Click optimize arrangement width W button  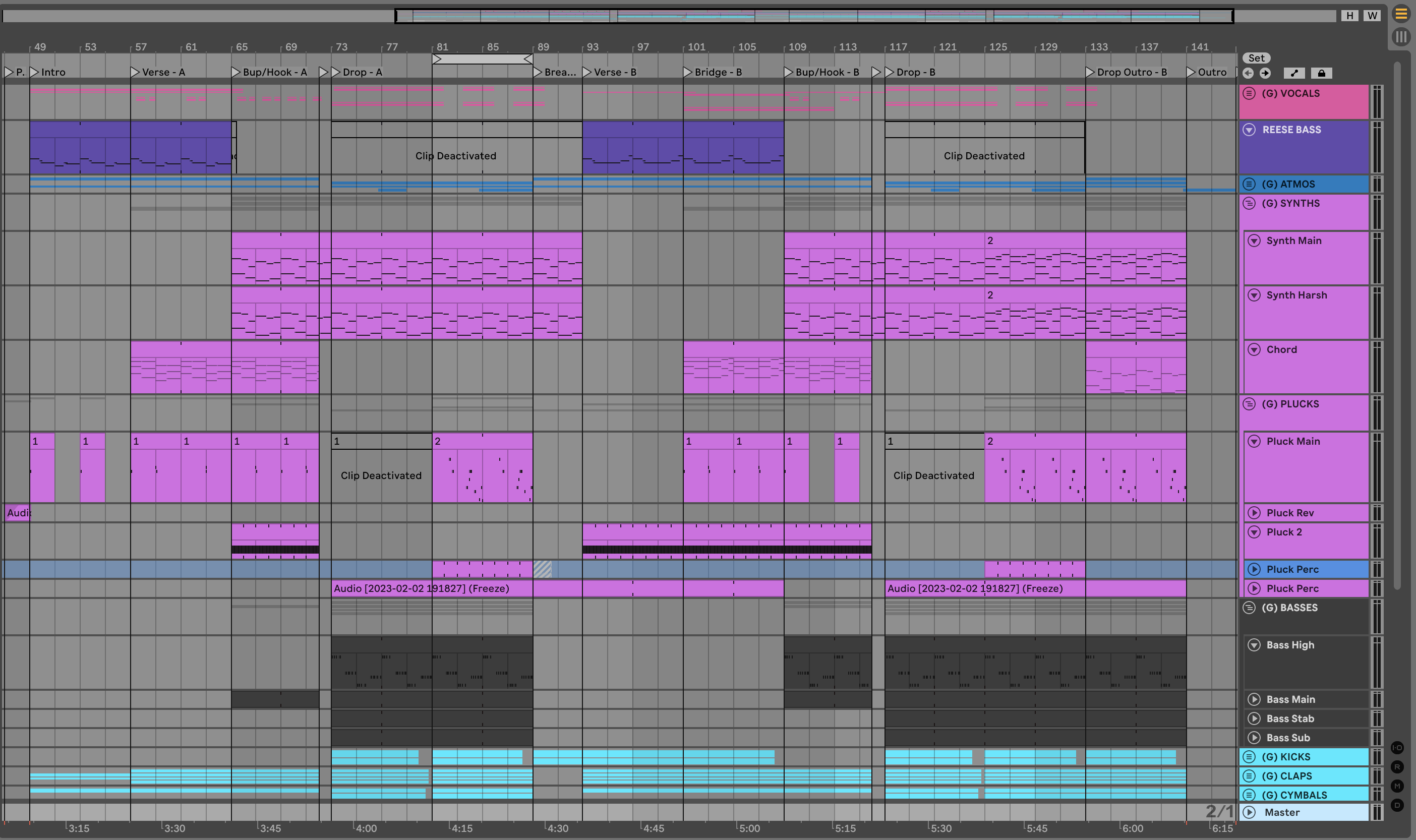click(1372, 16)
